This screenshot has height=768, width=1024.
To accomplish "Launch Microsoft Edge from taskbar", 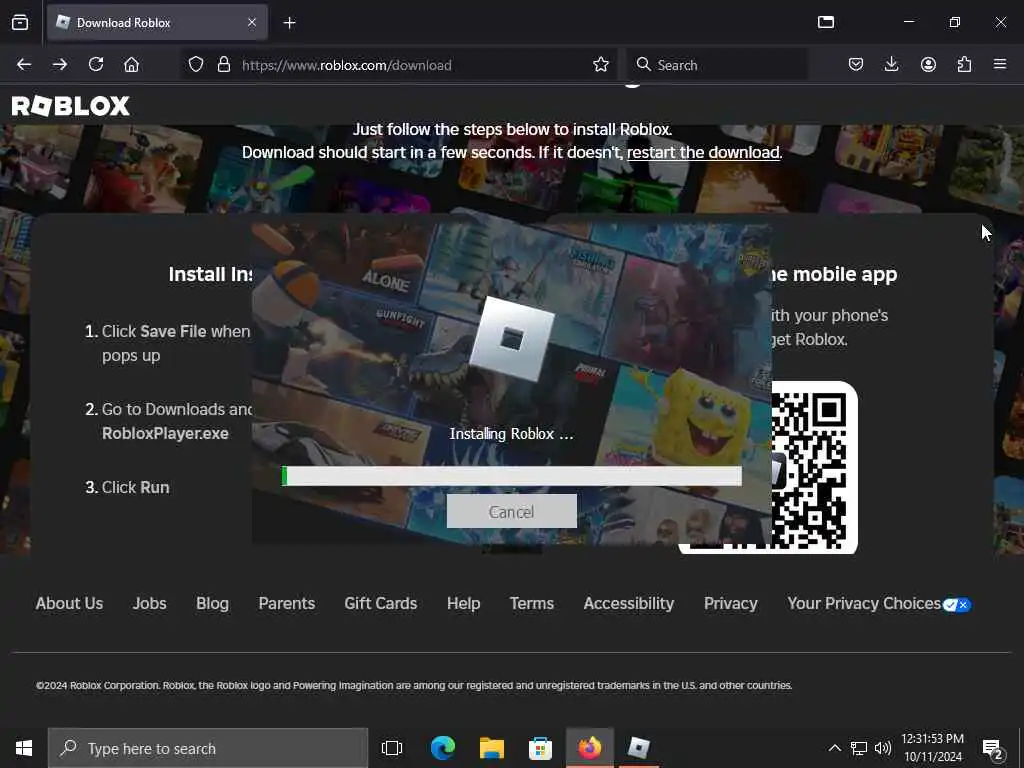I will click(443, 748).
